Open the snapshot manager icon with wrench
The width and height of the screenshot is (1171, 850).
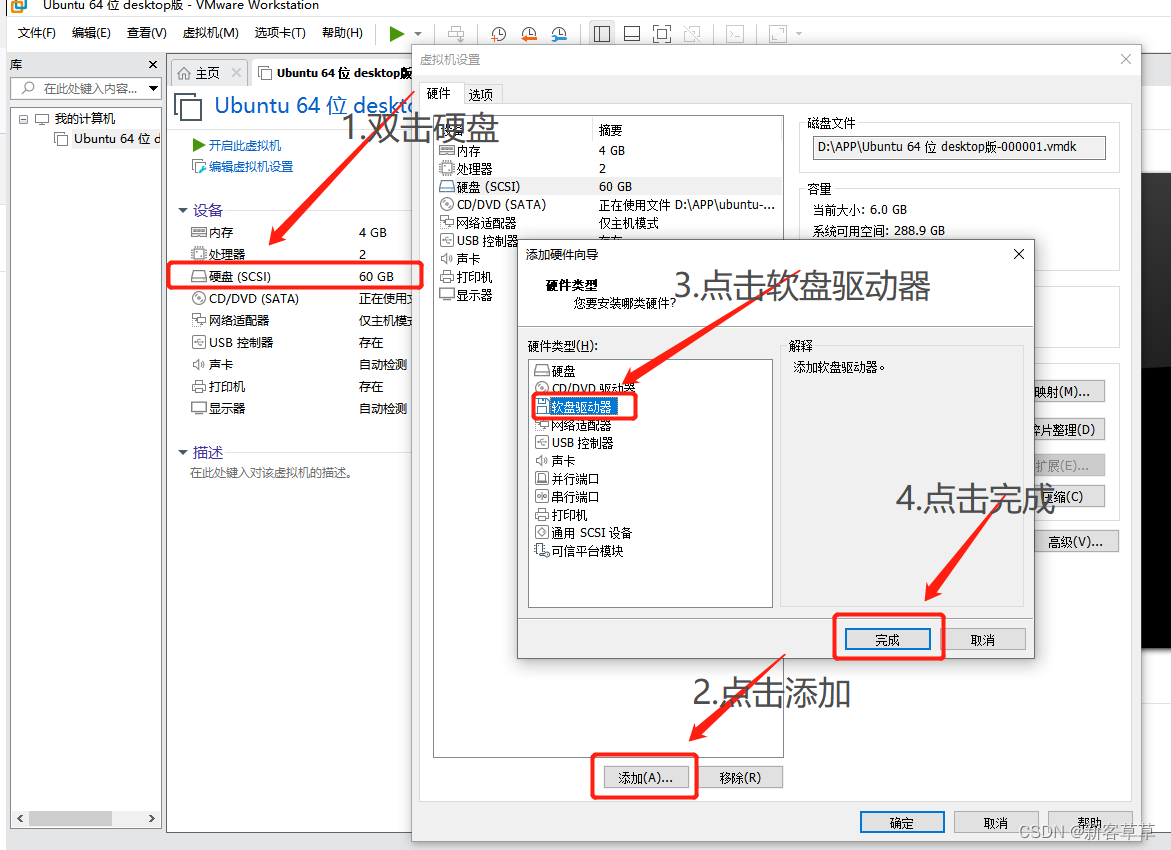[559, 34]
